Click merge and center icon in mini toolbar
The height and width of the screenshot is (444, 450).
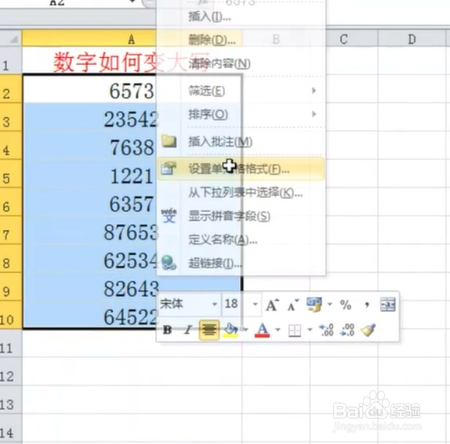click(x=388, y=305)
